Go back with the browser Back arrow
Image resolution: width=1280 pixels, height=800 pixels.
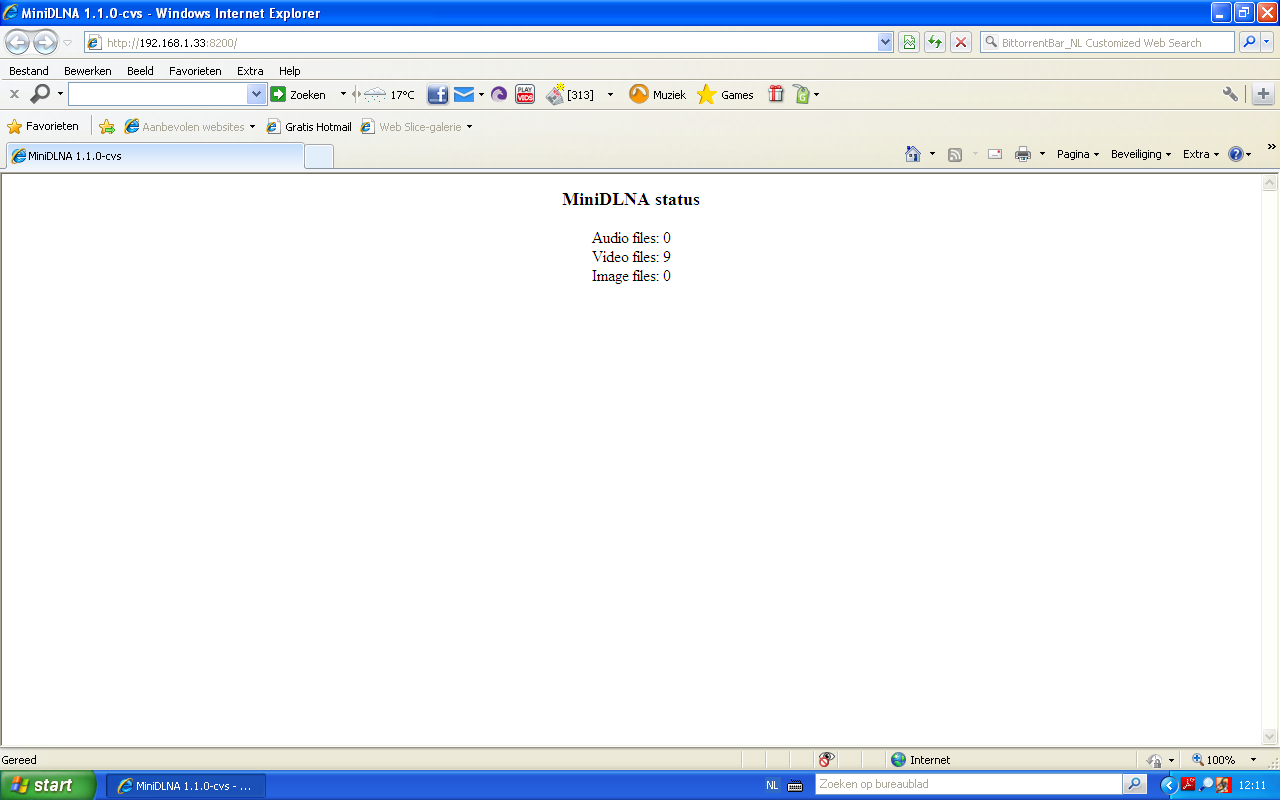pos(17,42)
